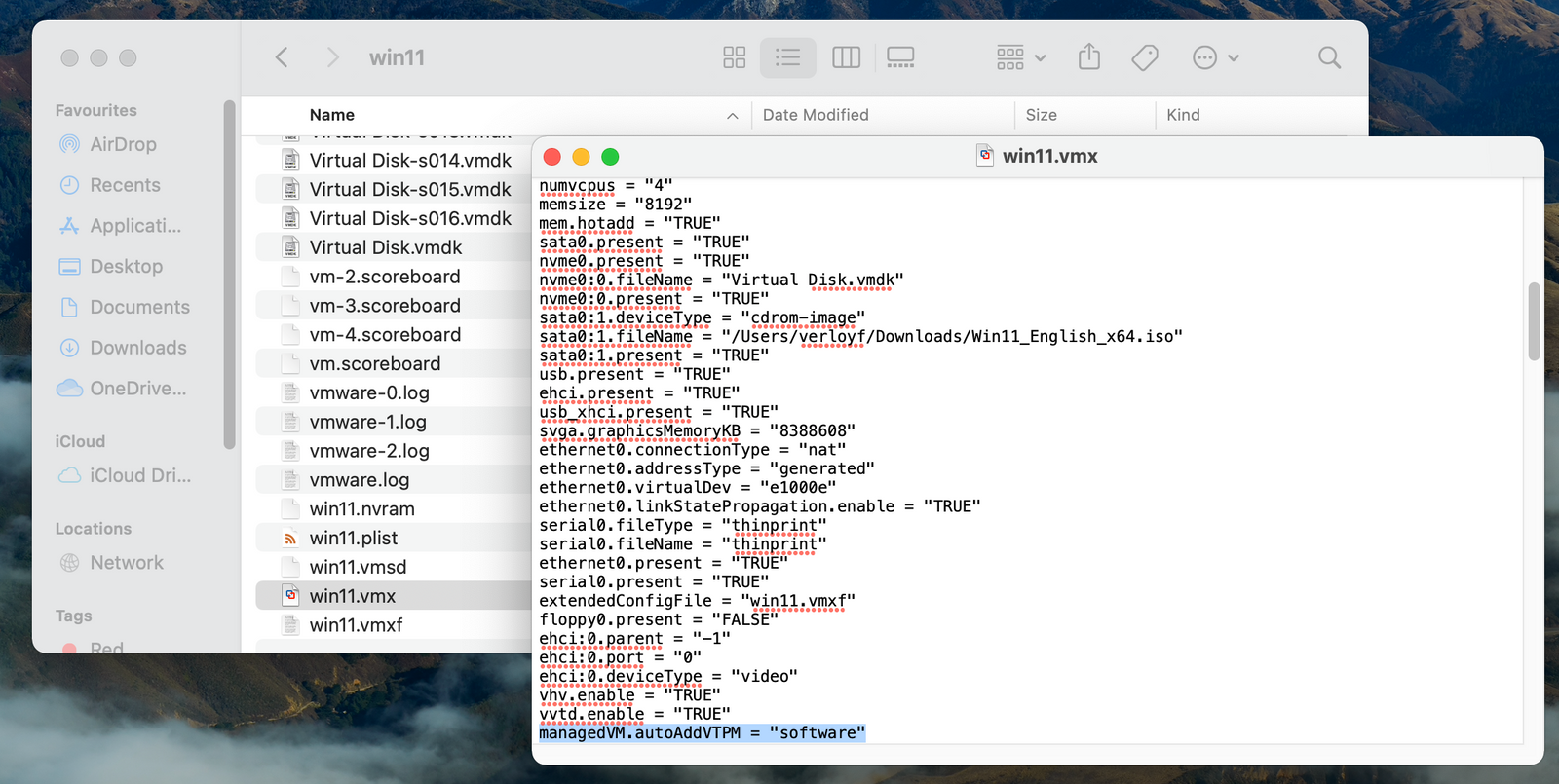The height and width of the screenshot is (784, 1559).
Task: Go back with the Finder back arrow
Action: [x=282, y=57]
